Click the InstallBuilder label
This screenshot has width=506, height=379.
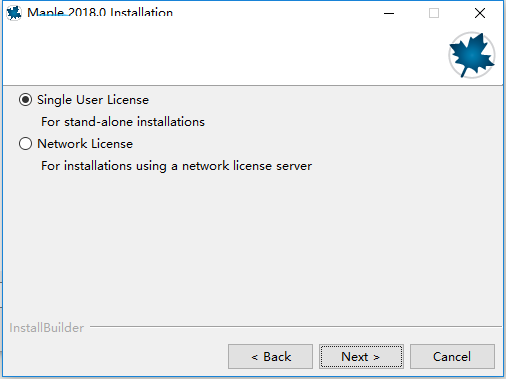click(x=47, y=328)
